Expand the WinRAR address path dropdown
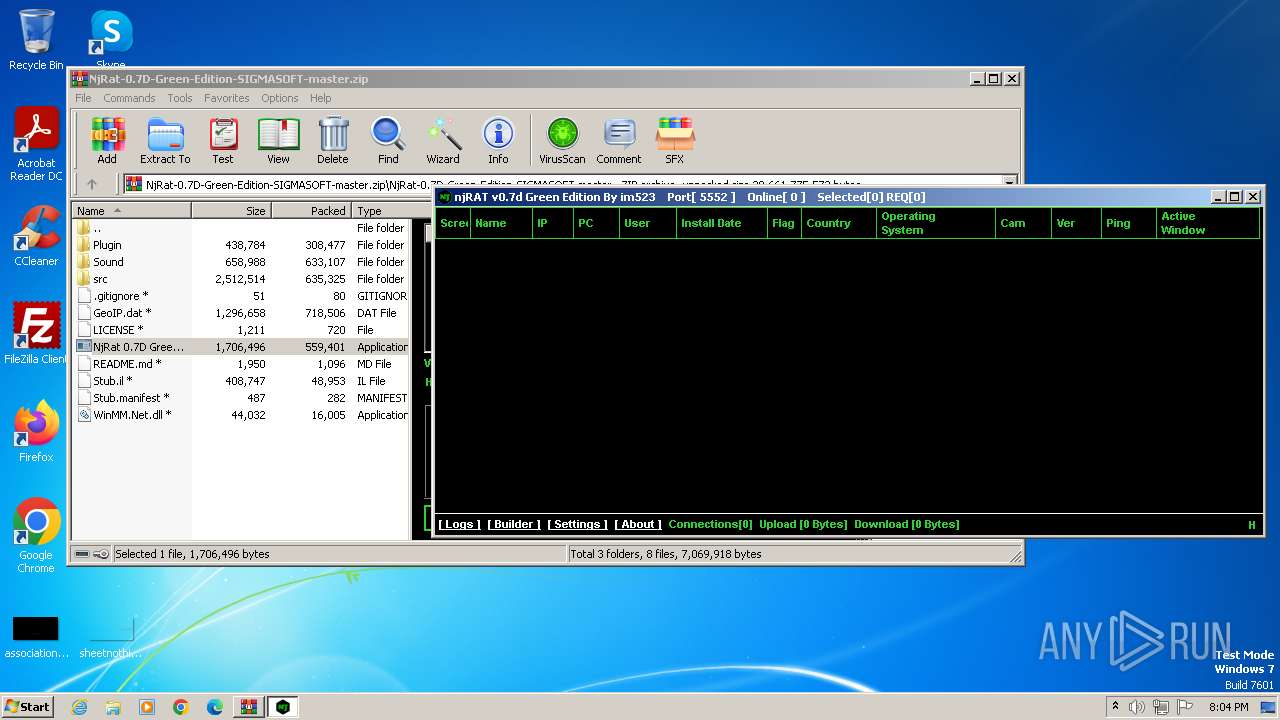Viewport: 1280px width, 720px height. [1010, 184]
